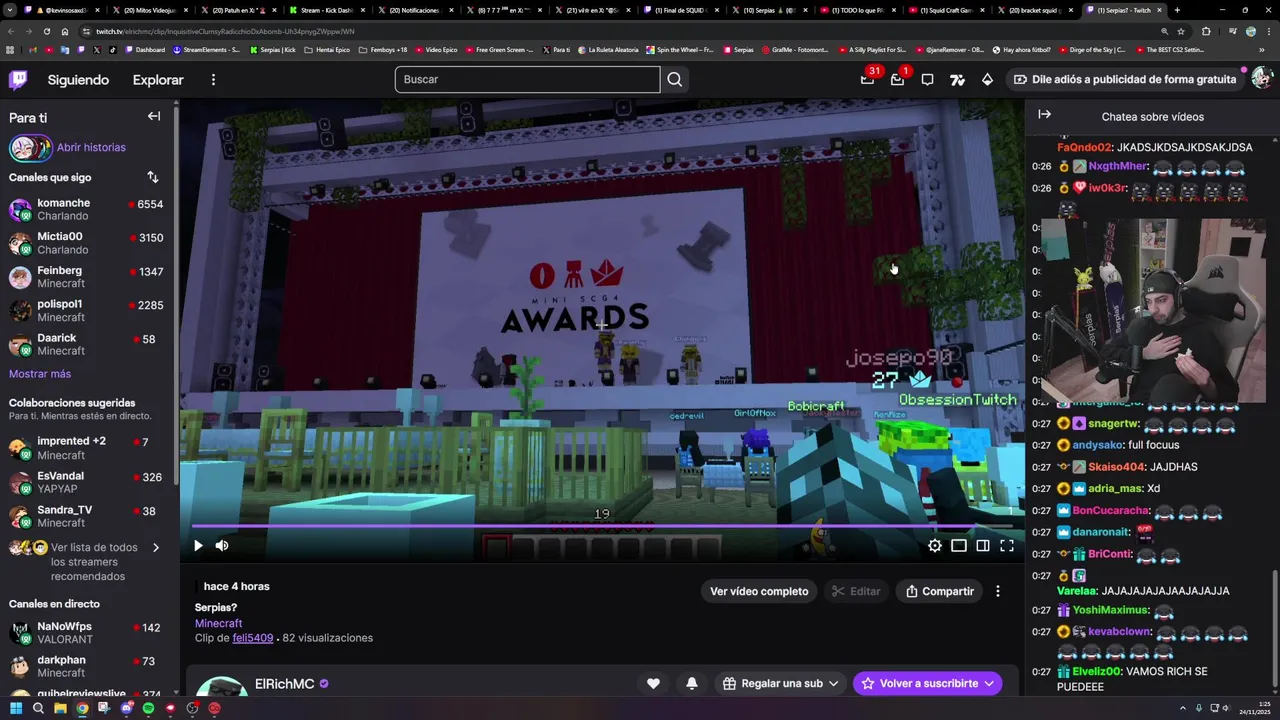Screen dimensions: 1280x720
Task: Collapse the Para ti sidebar
Action: (x=154, y=116)
